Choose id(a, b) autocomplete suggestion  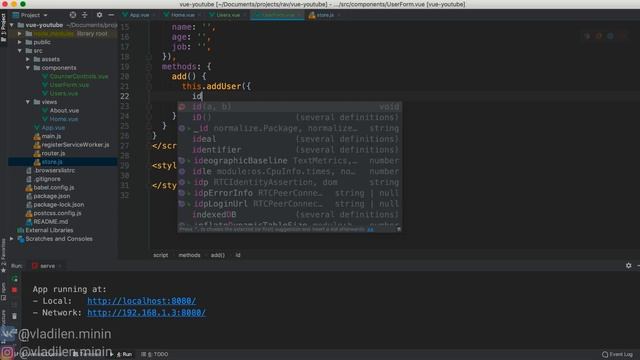(289, 107)
